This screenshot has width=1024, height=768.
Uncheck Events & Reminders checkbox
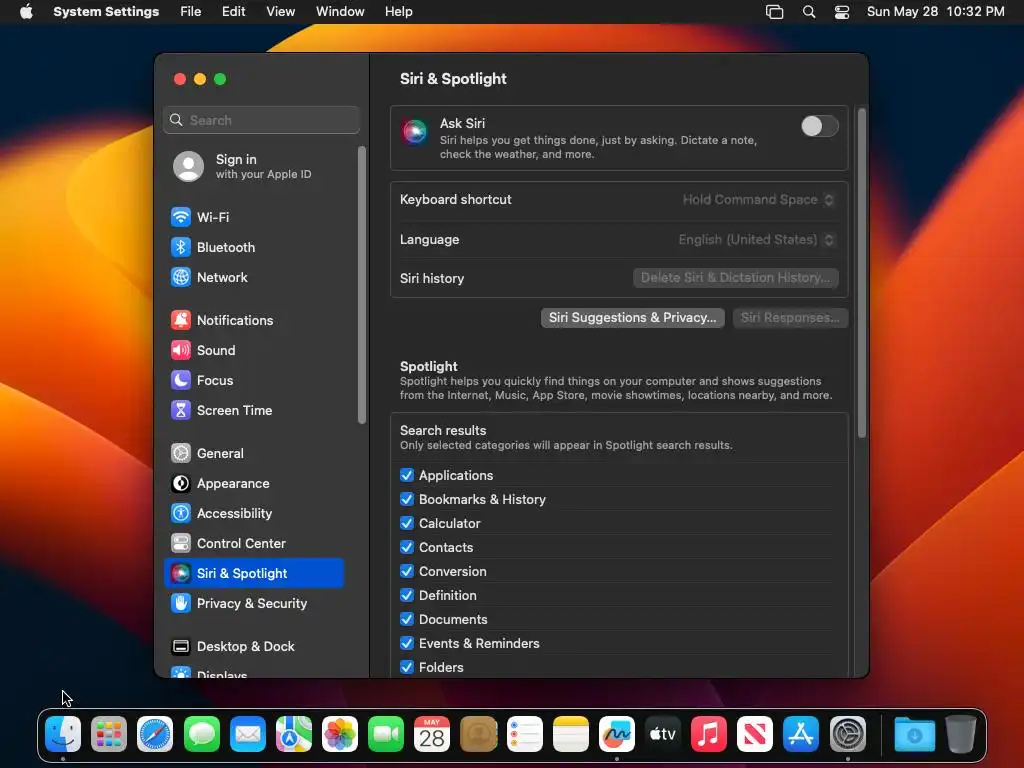tap(407, 643)
